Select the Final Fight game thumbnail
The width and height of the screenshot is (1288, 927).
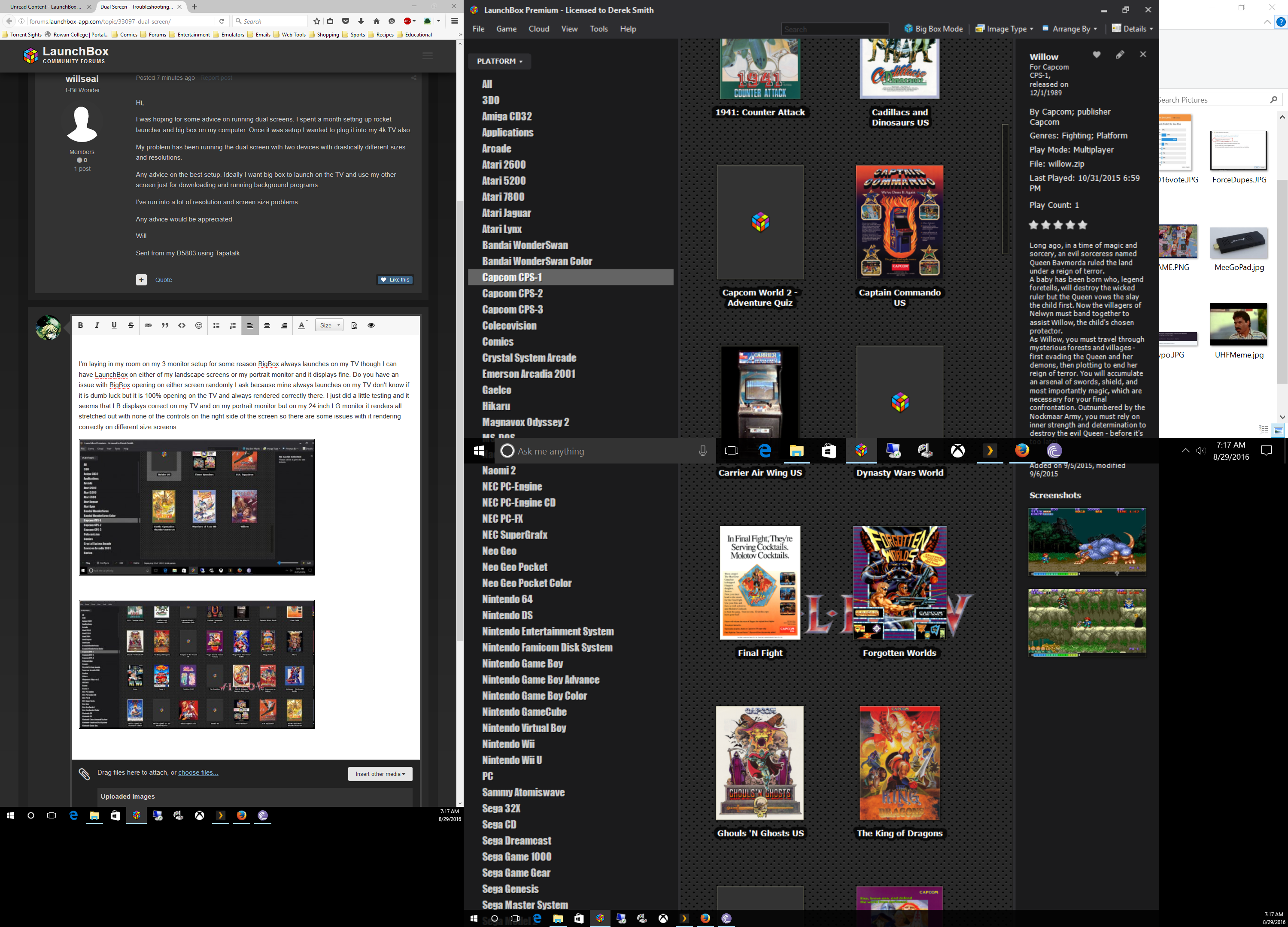point(760,582)
